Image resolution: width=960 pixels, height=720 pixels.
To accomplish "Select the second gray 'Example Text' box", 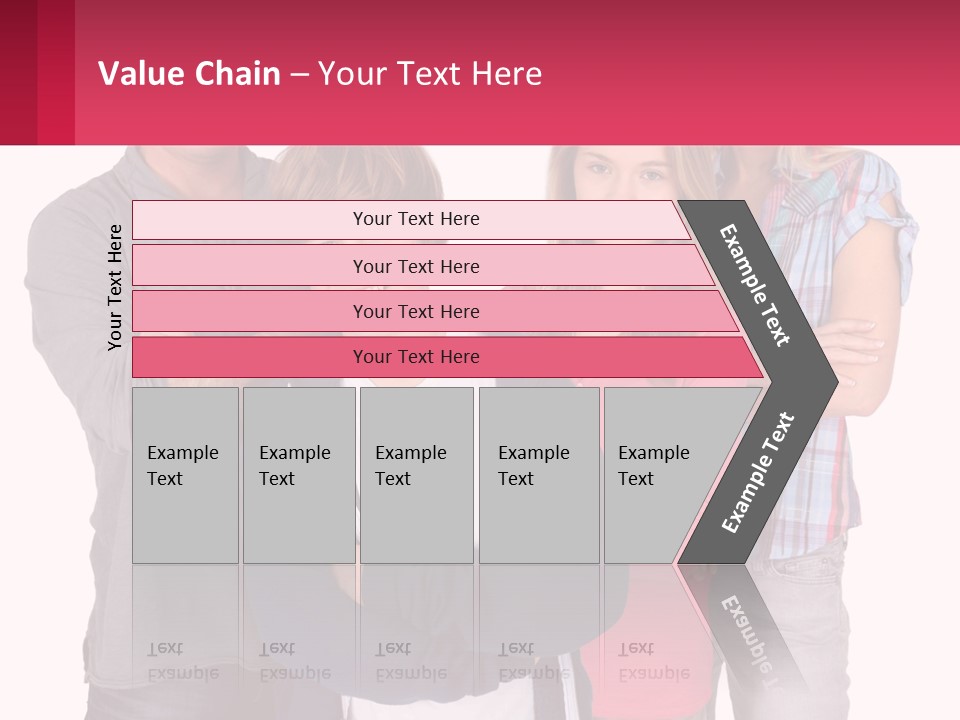I will pyautogui.click(x=298, y=475).
